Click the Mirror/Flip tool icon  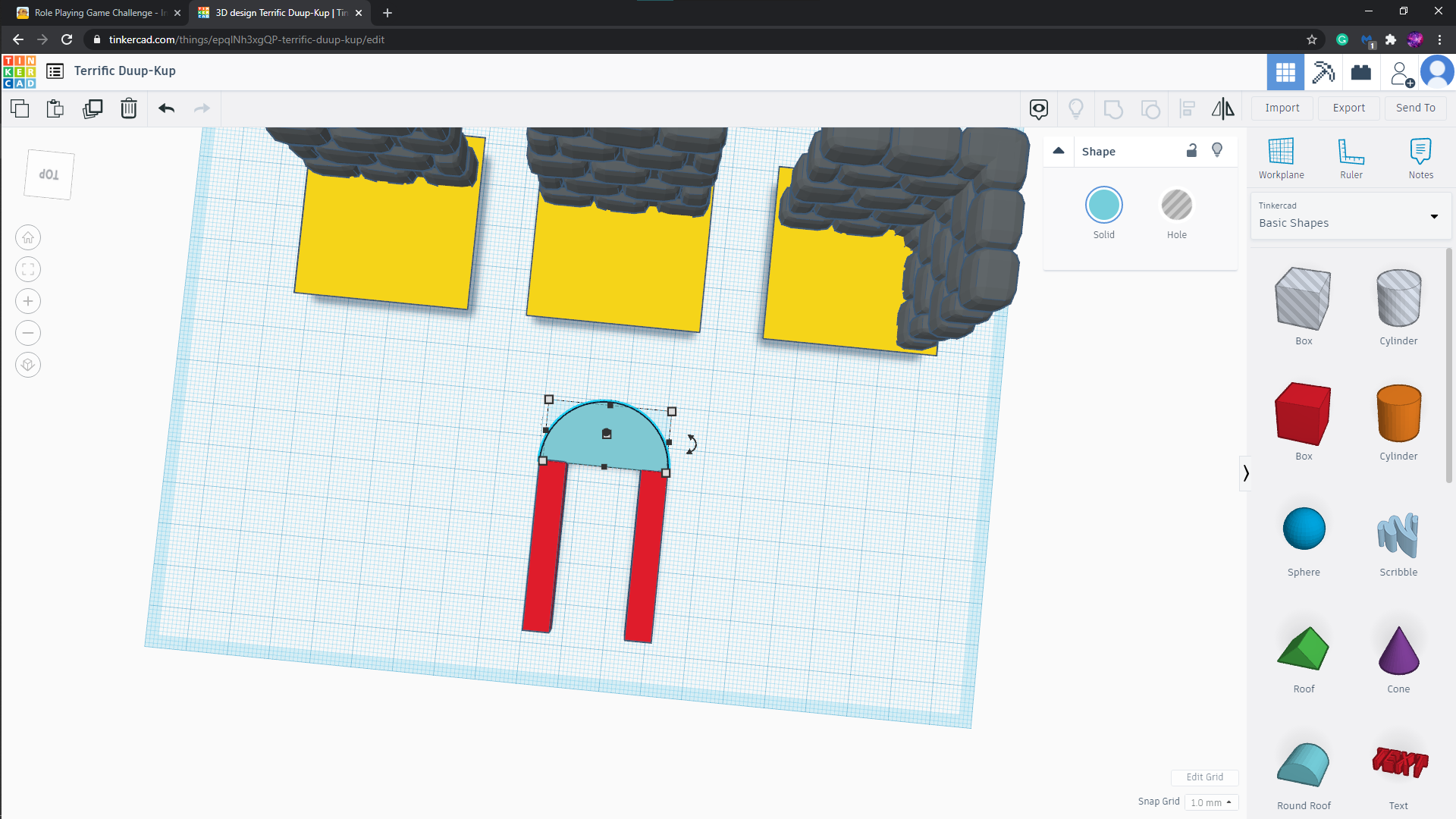[1223, 109]
